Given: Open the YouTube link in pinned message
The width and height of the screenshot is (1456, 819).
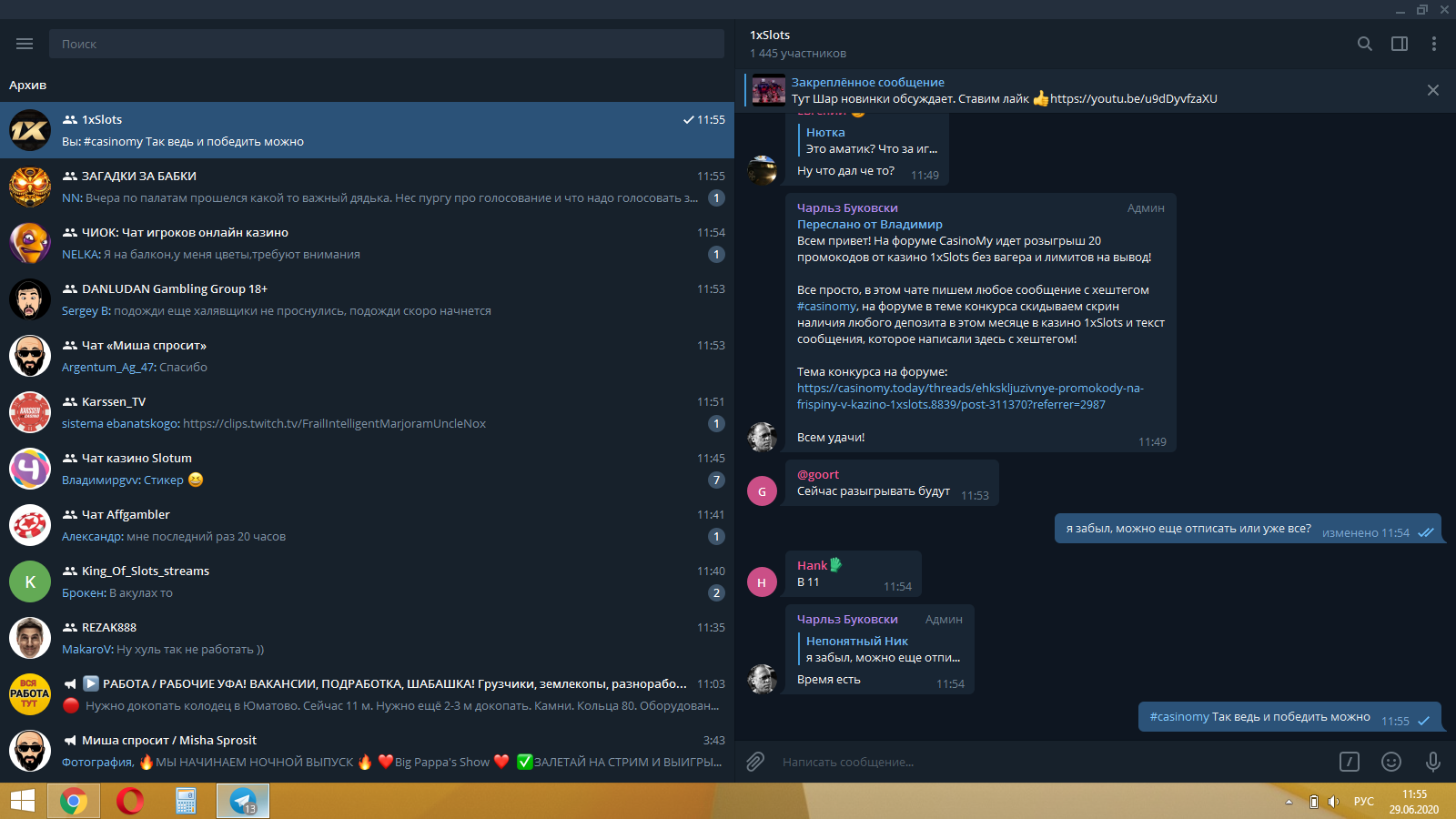Looking at the screenshot, I should point(1133,98).
